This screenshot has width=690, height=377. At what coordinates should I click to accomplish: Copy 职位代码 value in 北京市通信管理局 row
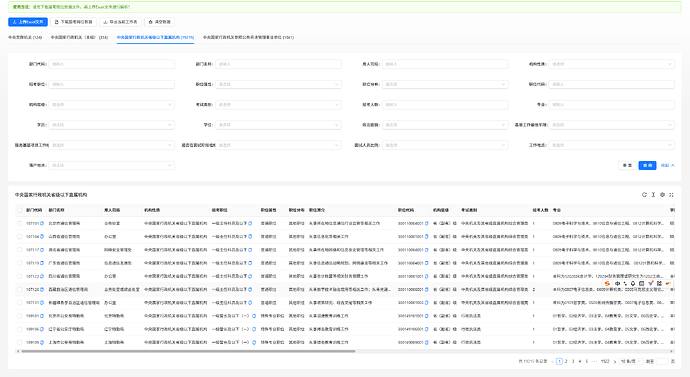(426, 223)
